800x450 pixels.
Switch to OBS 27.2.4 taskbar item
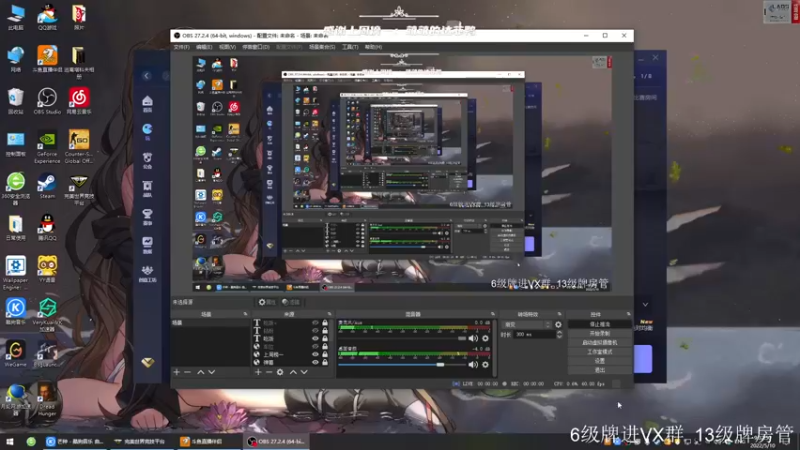pos(276,441)
